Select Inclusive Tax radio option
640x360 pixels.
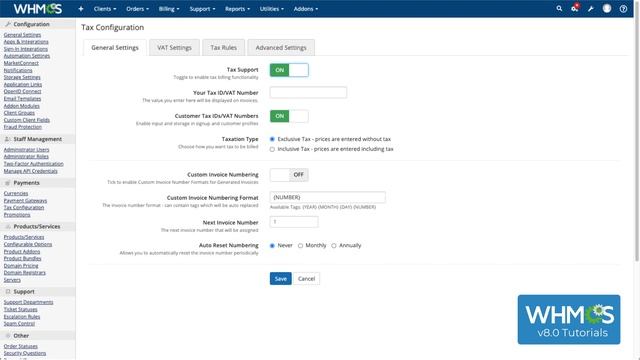pos(272,149)
